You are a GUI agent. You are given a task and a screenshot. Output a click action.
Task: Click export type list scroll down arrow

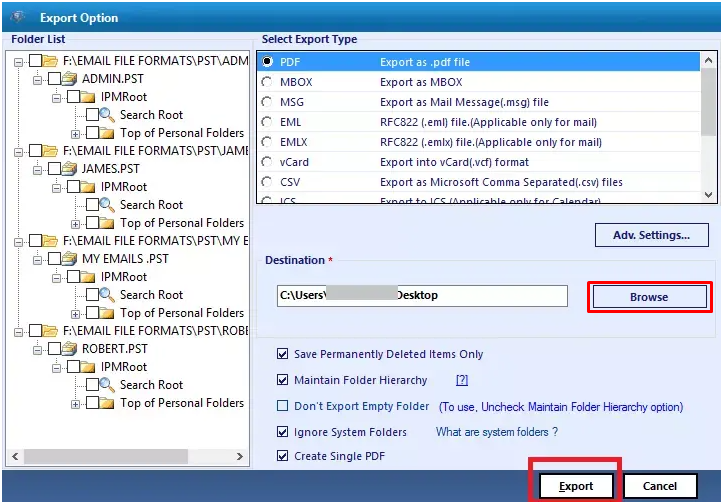coord(709,195)
